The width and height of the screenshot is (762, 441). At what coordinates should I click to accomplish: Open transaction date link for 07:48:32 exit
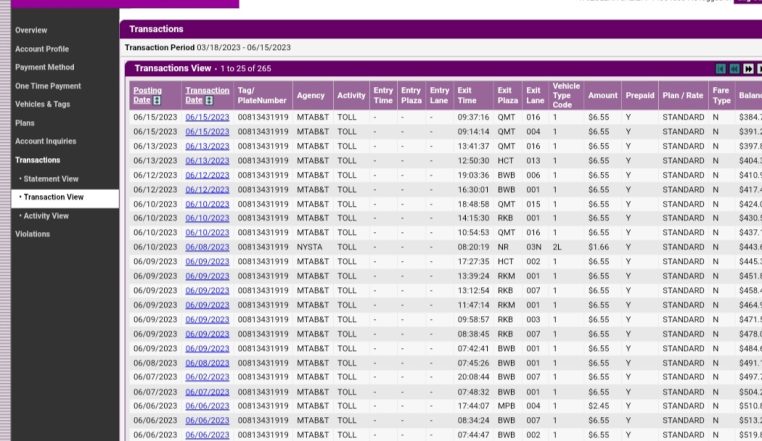tap(207, 392)
